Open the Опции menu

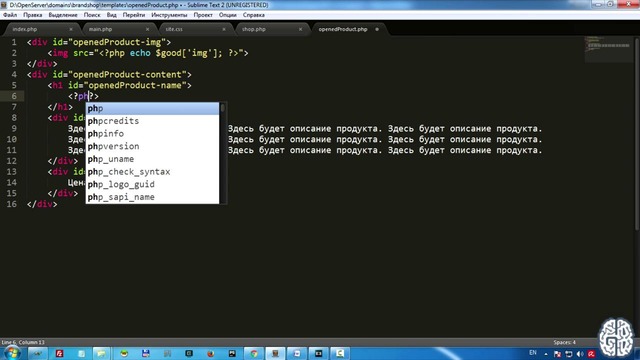[228, 15]
